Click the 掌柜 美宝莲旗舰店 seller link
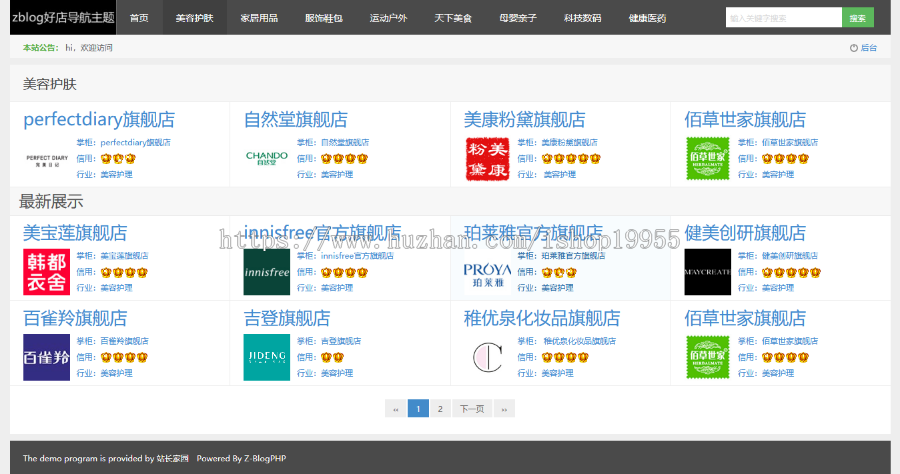The image size is (900, 474). click(x=125, y=256)
